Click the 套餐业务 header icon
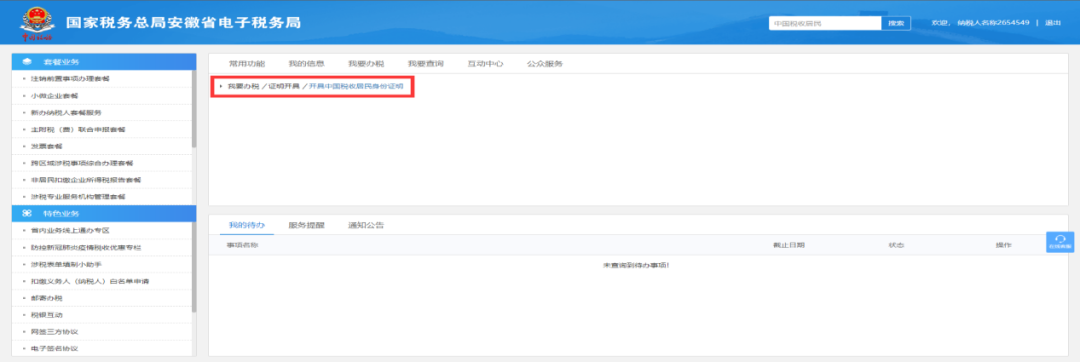The image size is (1080, 362). tap(27, 62)
